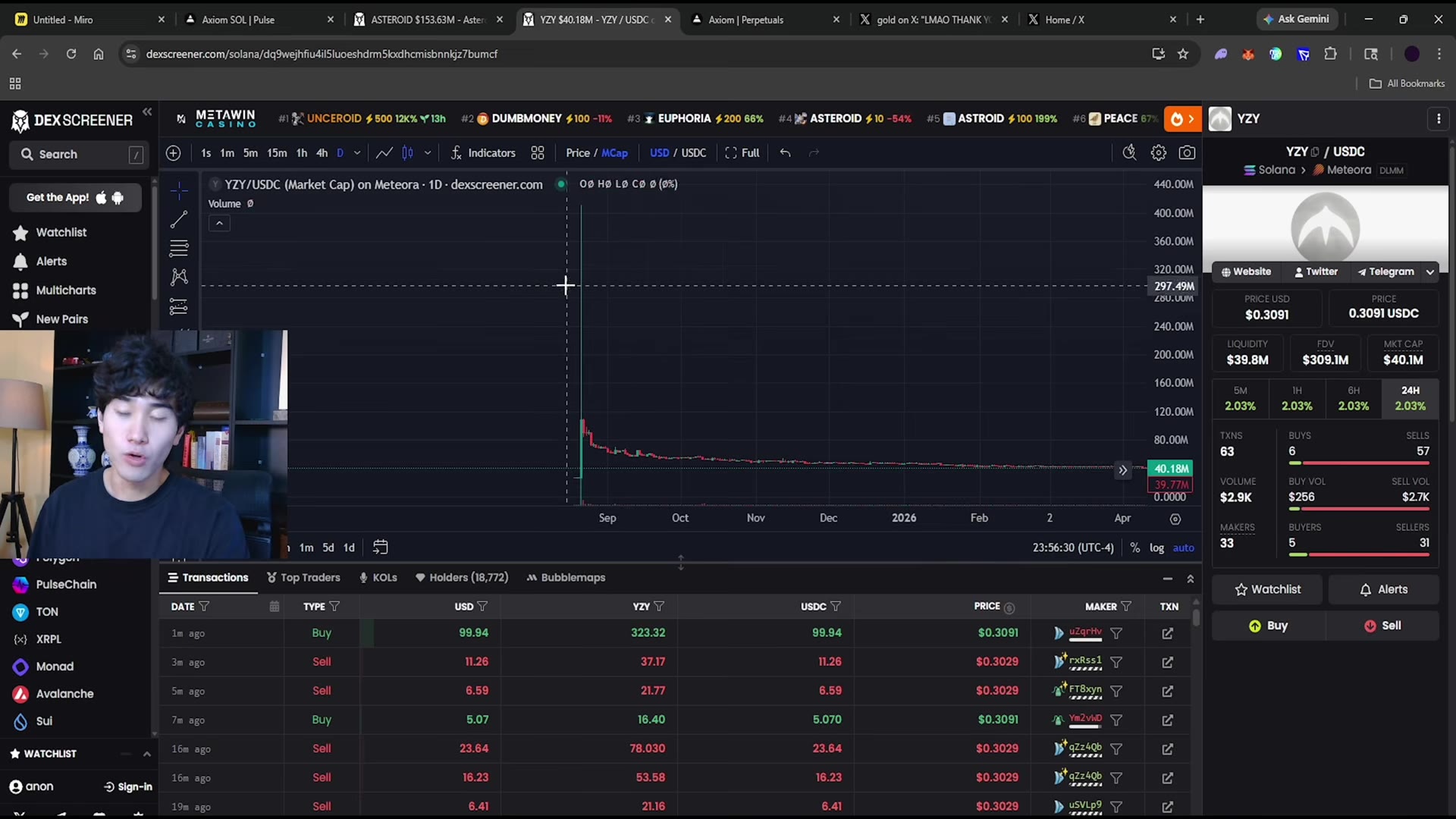Collapse the Volume legend arrow on chart
1456x819 pixels.
point(219,224)
